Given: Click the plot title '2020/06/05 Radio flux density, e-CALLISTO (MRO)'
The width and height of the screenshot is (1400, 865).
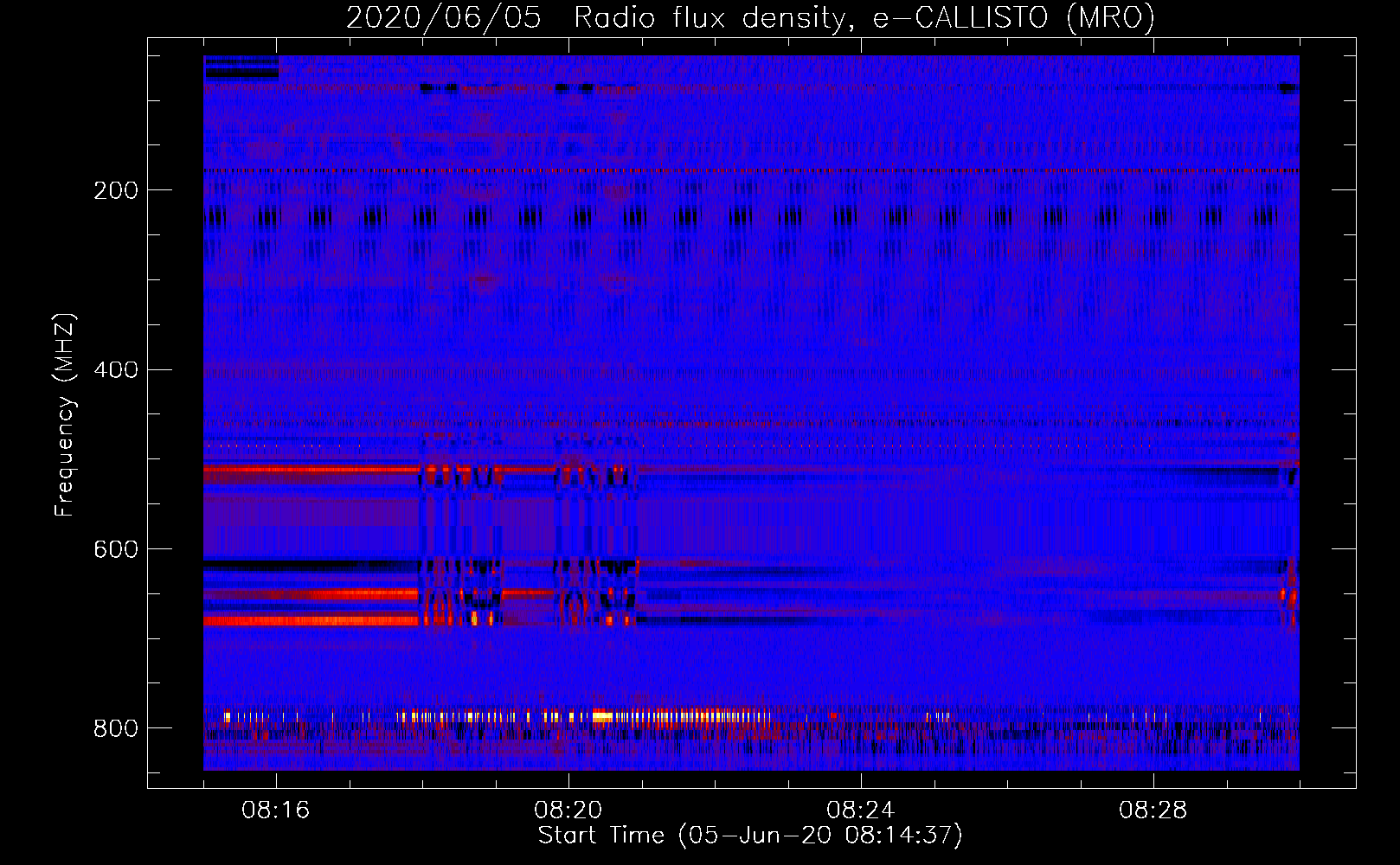Looking at the screenshot, I should [750, 17].
